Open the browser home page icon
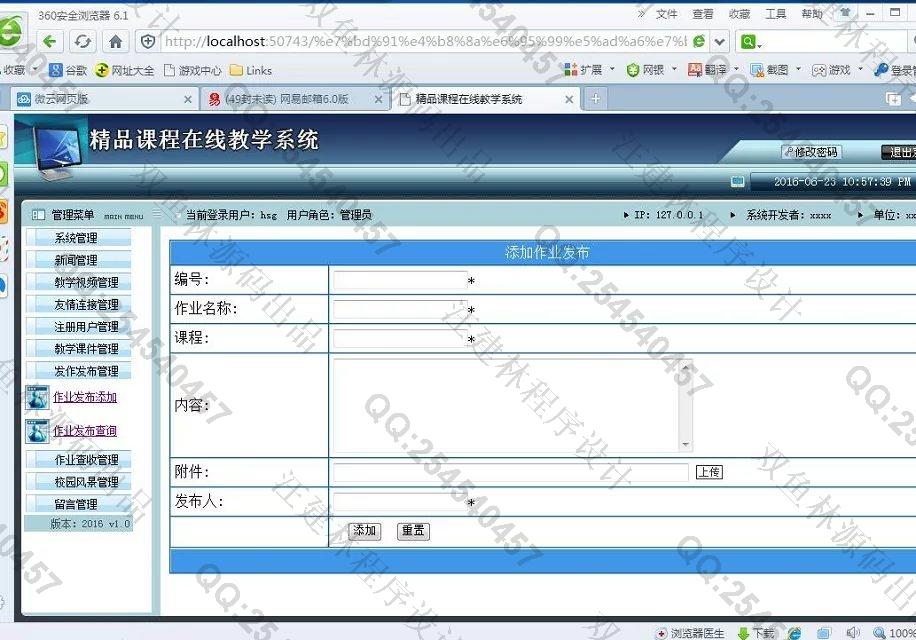This screenshot has width=916, height=640. tap(116, 41)
